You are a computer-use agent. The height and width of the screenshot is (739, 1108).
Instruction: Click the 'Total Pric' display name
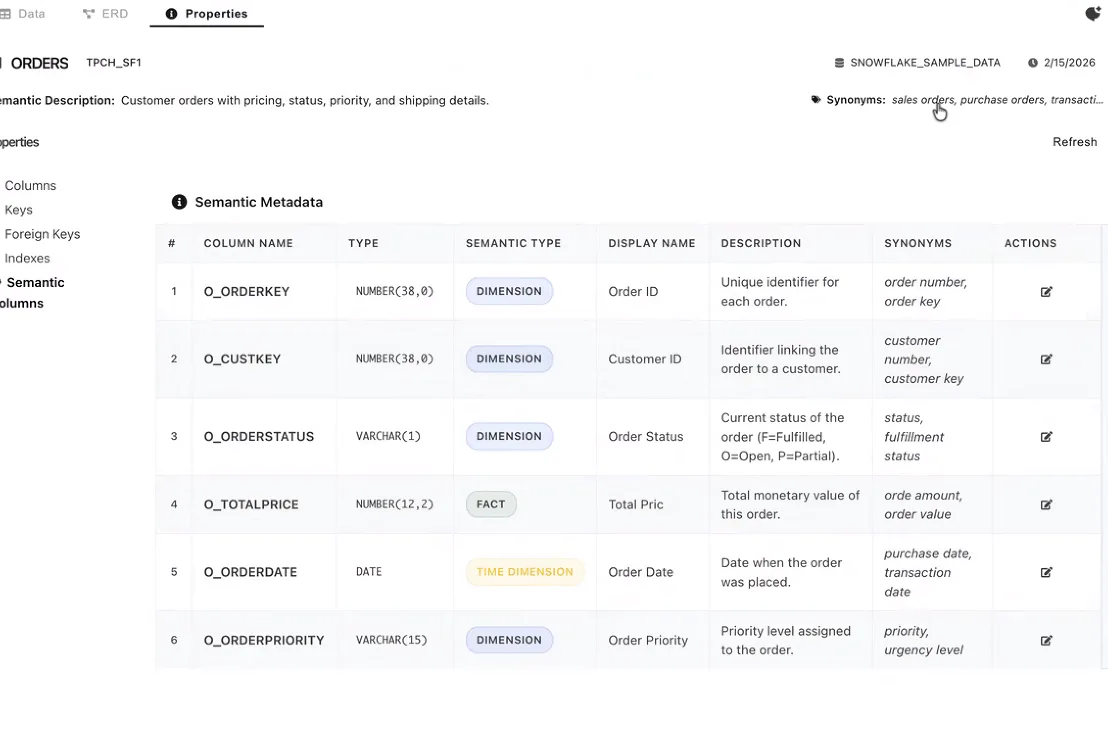[x=636, y=504]
